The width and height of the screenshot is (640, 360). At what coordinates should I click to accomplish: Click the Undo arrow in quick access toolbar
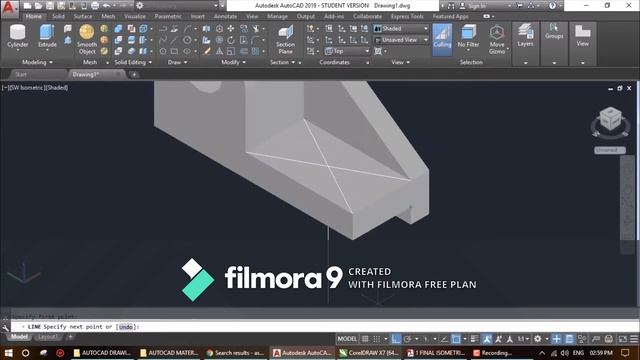(107, 6)
